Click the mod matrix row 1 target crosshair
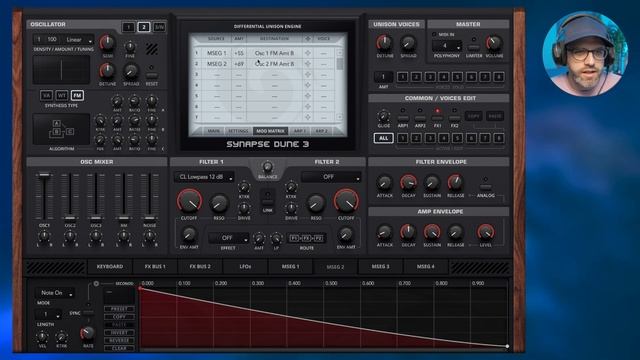This screenshot has height=360, width=640. [308, 53]
